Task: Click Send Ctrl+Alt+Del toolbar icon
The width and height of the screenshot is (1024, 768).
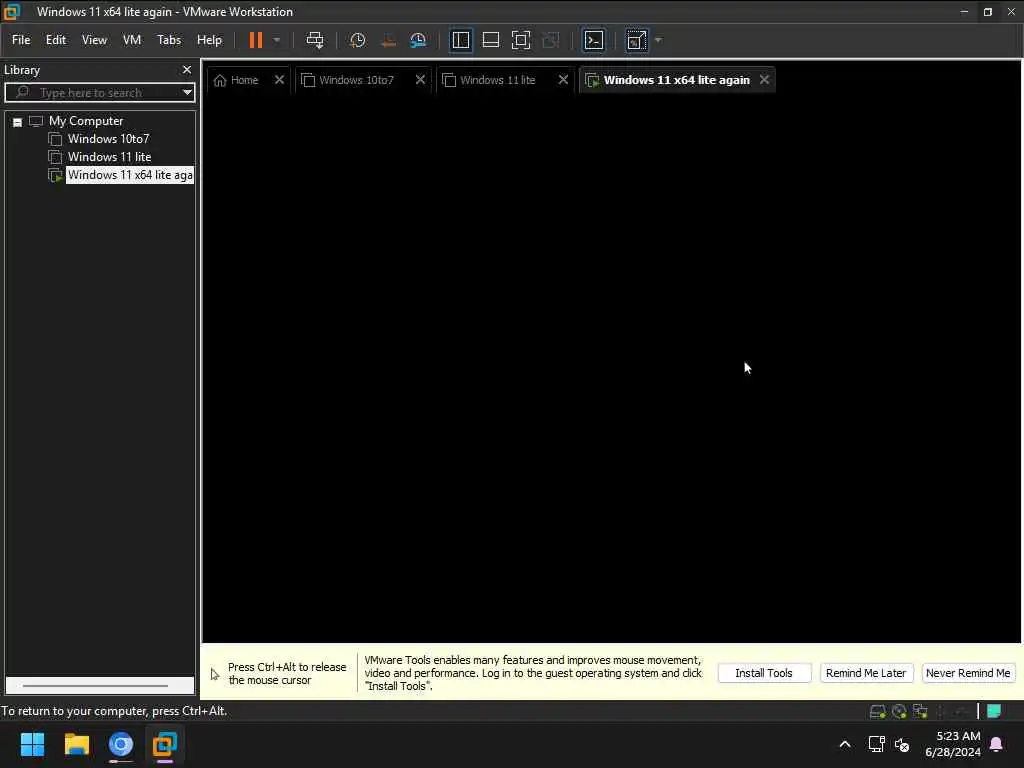Action: (x=315, y=40)
